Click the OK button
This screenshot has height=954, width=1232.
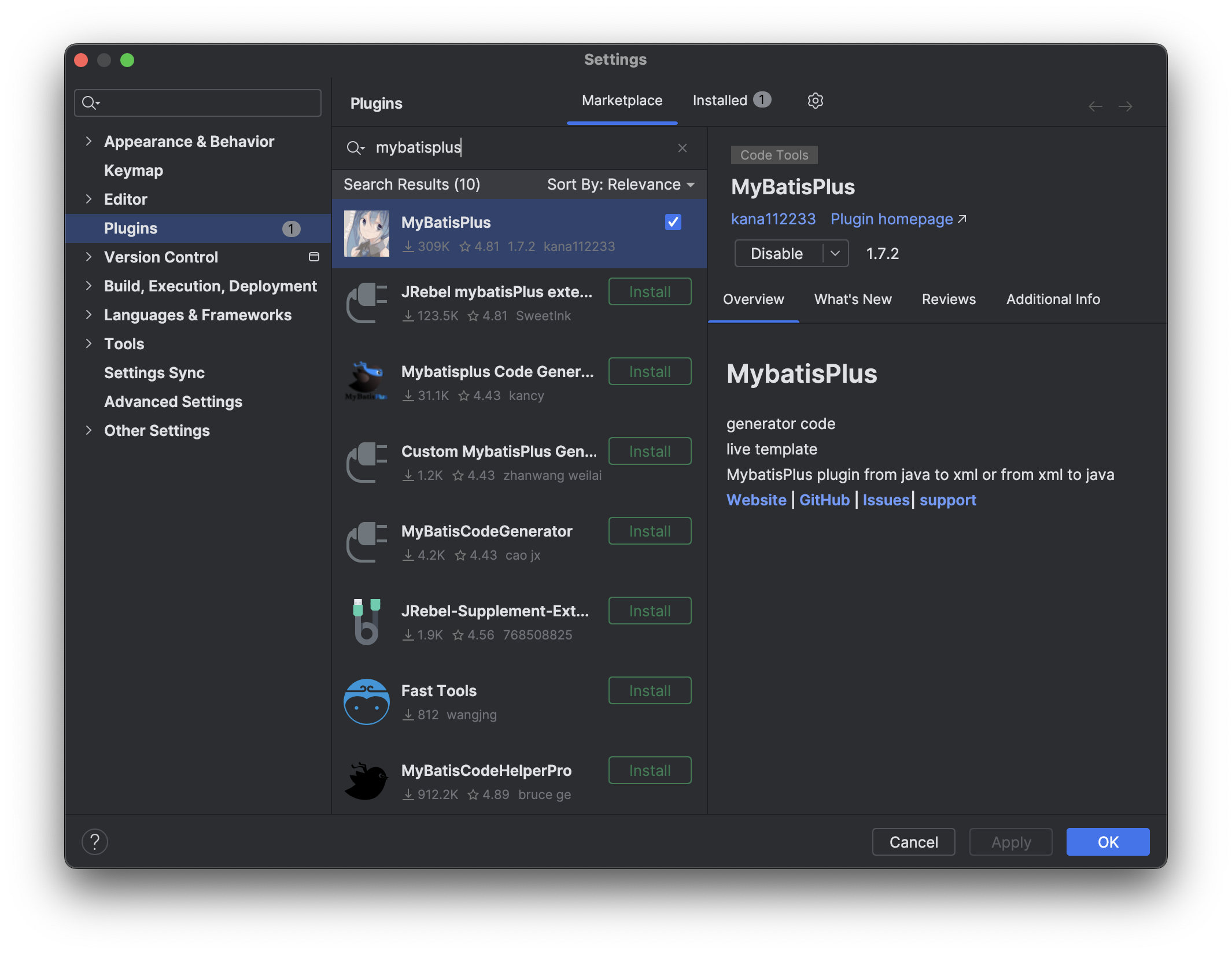pos(1108,842)
